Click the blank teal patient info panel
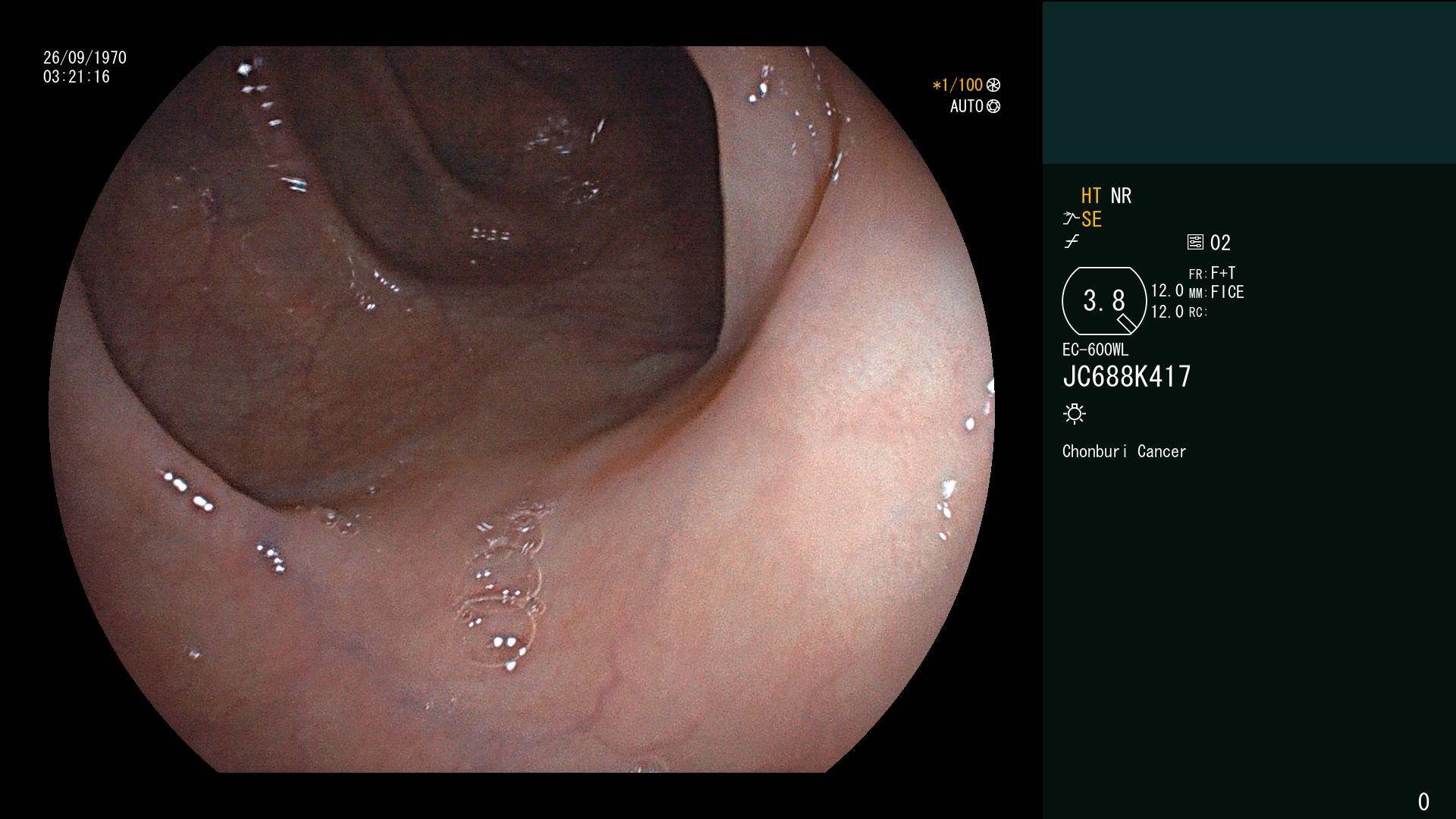The width and height of the screenshot is (1456, 819). pyautogui.click(x=1249, y=83)
